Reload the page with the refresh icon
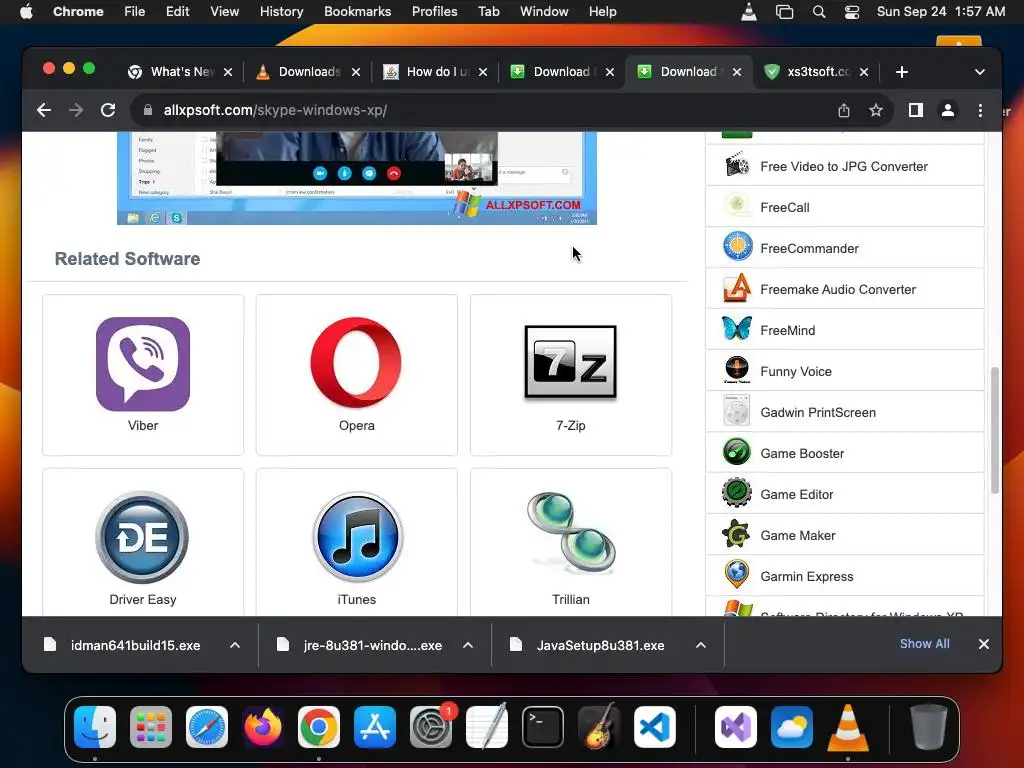 108,110
